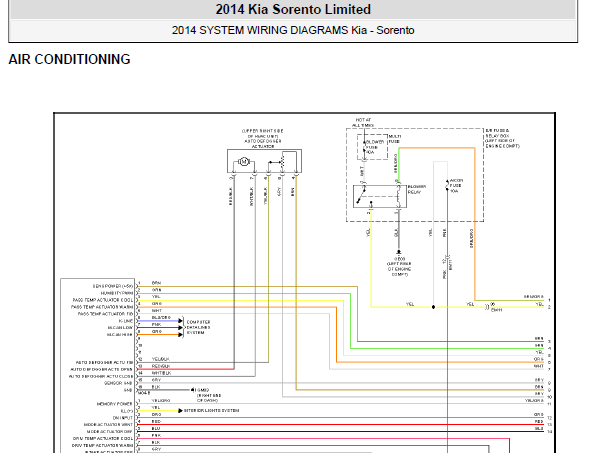
Task: Click the "COMPUTER DATA LINES SYSTEM" reference label
Action: pos(198,327)
